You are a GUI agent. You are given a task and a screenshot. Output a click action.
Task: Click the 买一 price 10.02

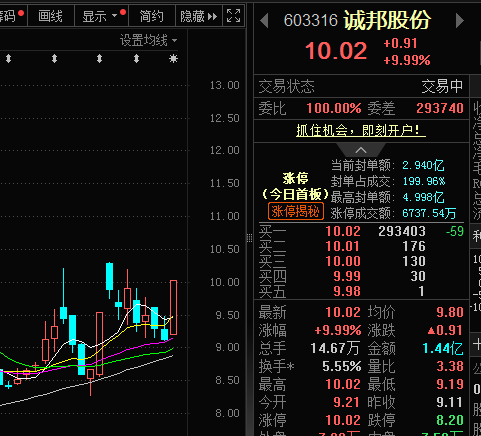pyautogui.click(x=343, y=231)
